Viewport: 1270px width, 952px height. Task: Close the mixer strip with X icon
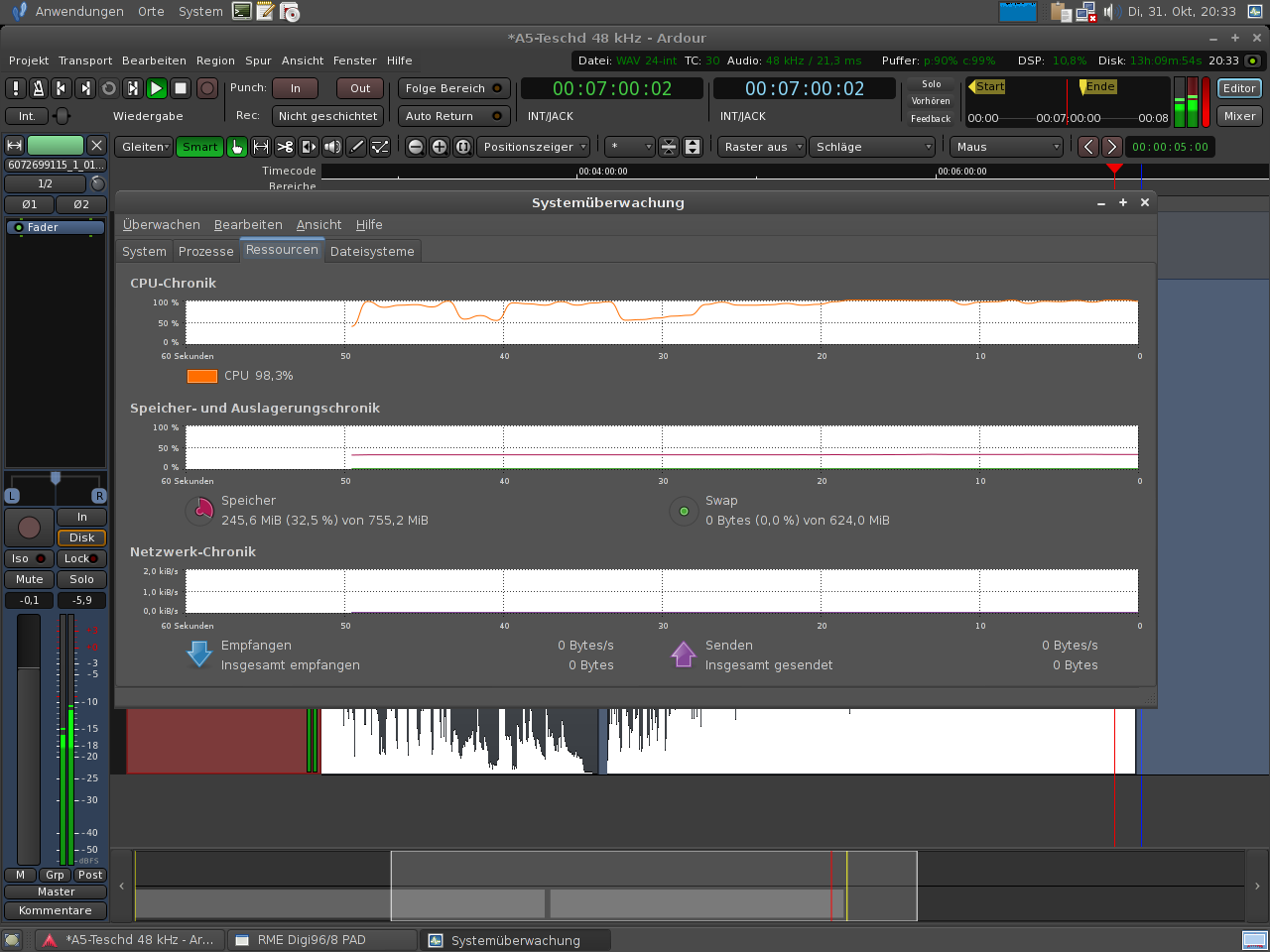(x=96, y=146)
